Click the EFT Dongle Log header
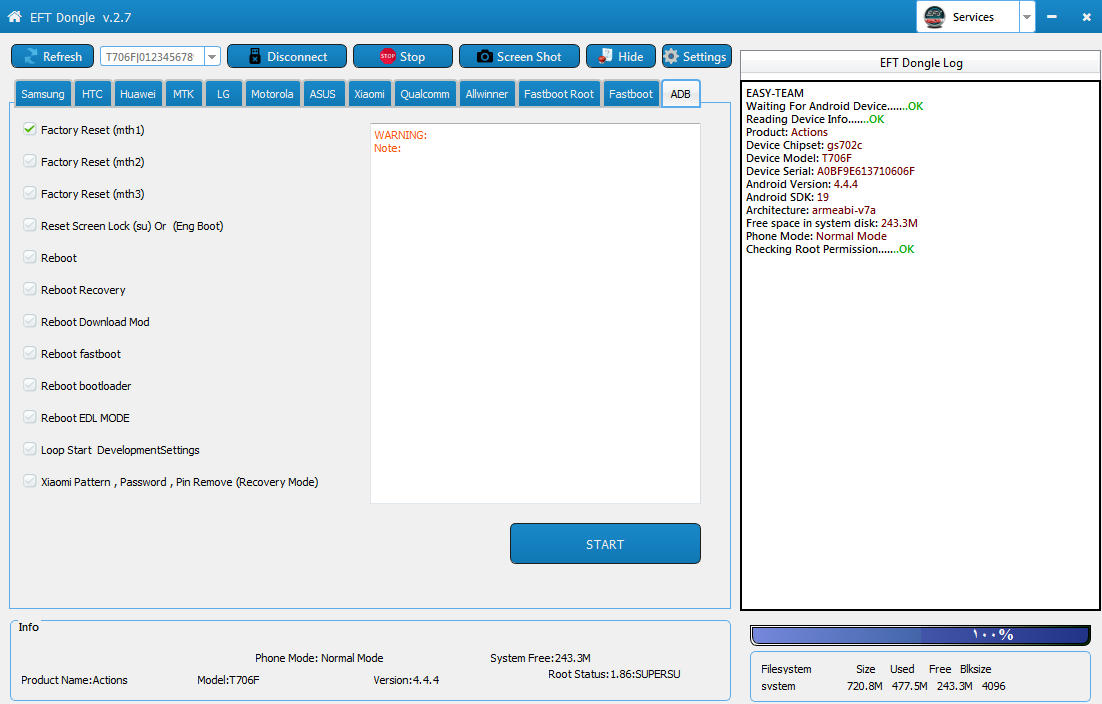 click(x=921, y=63)
